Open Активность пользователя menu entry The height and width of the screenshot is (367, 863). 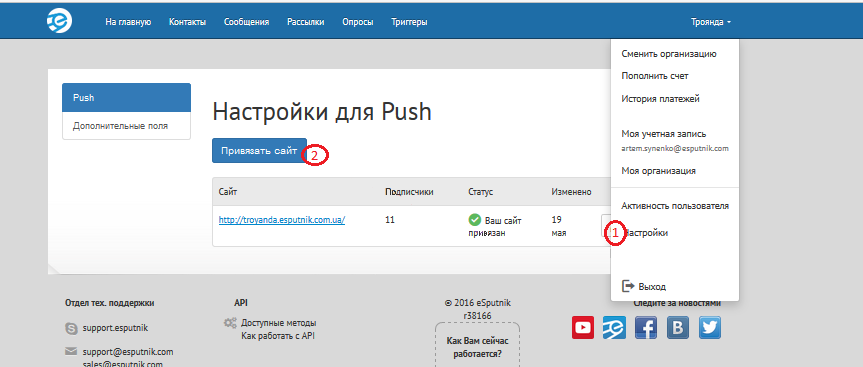[675, 206]
